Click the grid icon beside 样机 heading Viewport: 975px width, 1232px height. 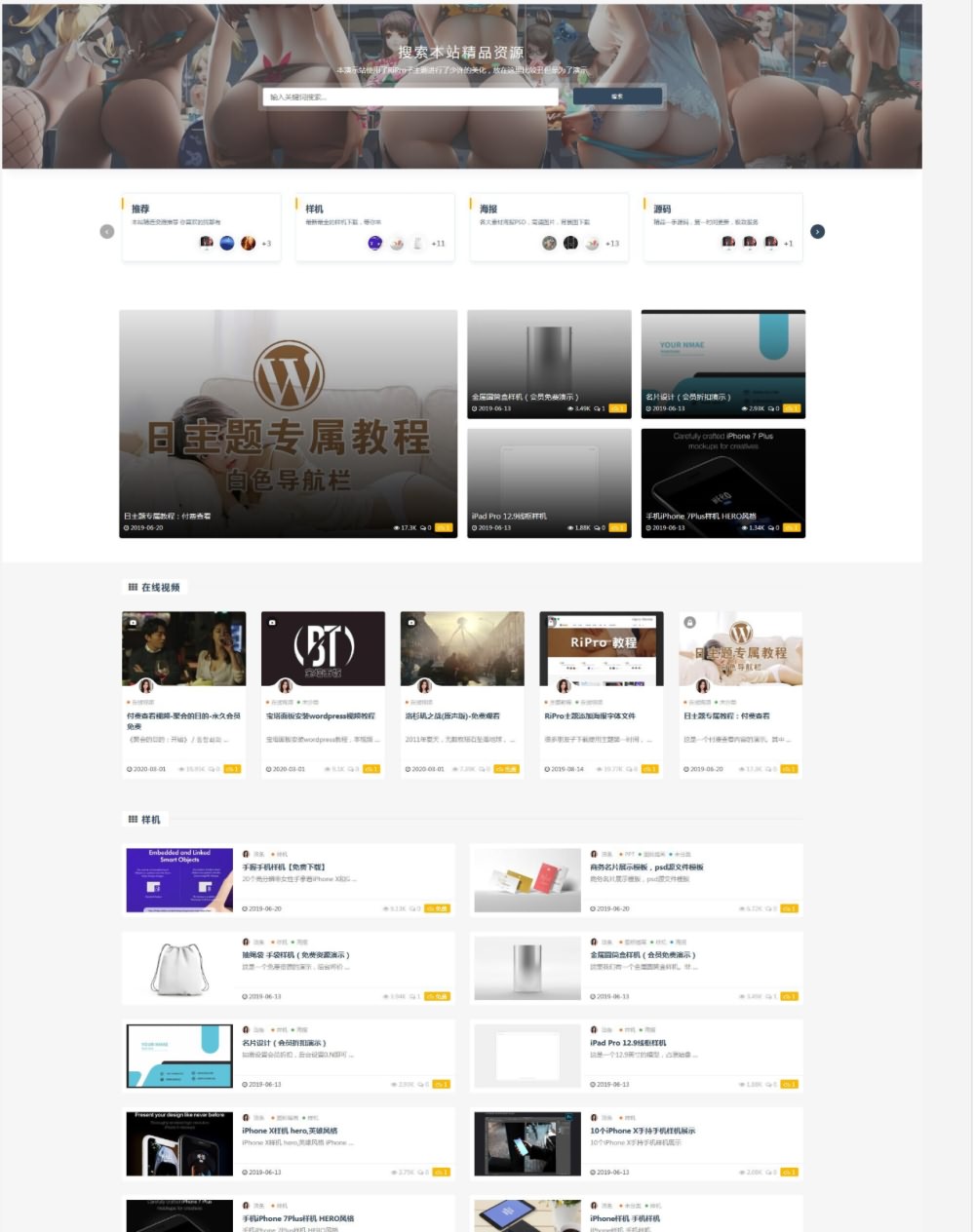coord(133,819)
